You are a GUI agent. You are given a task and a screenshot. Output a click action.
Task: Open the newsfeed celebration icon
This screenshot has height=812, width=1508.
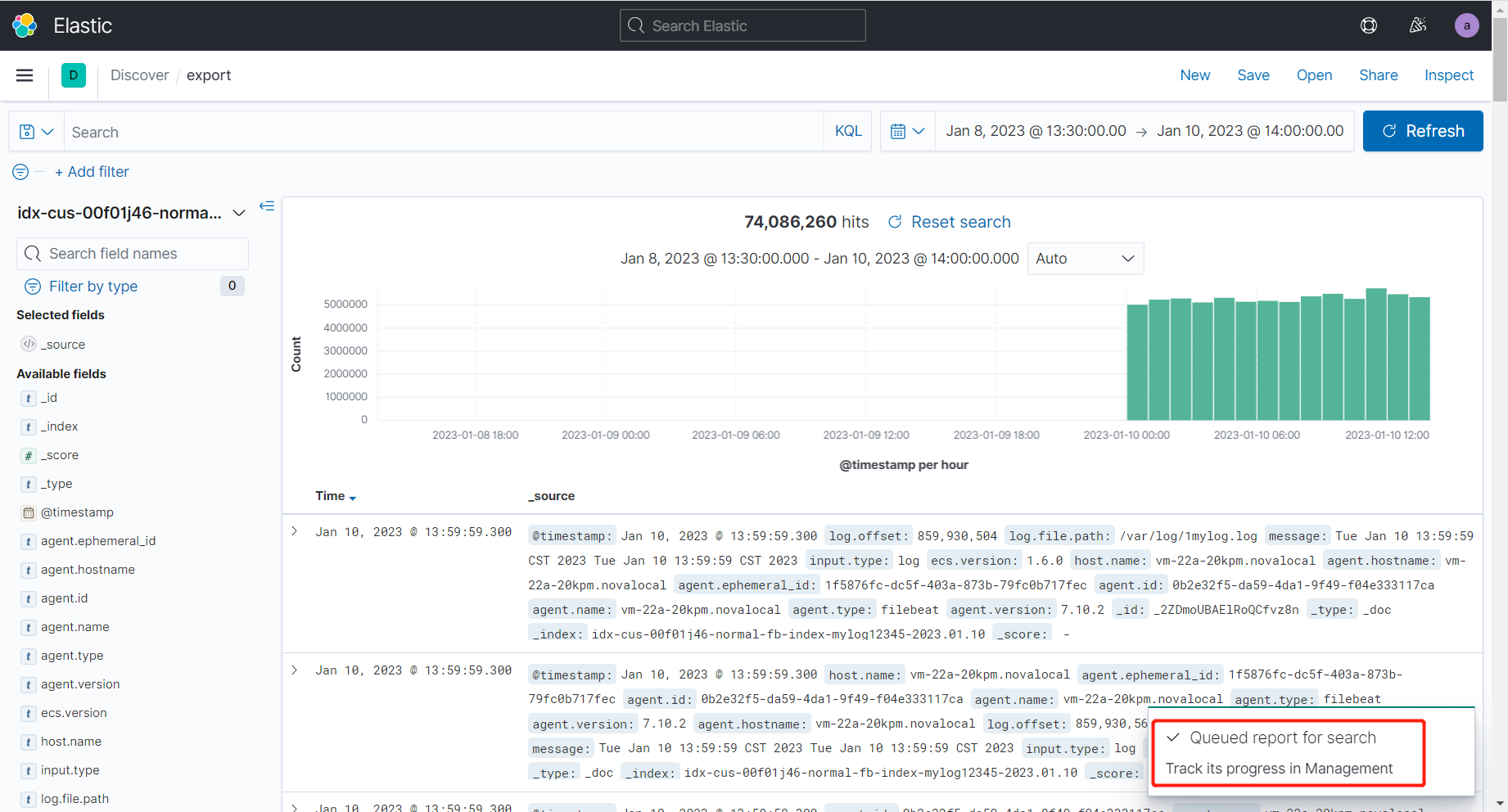pos(1418,25)
